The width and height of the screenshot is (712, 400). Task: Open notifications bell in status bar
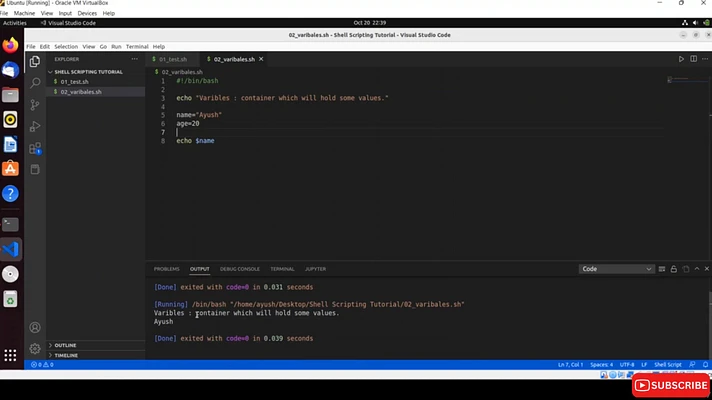pos(705,365)
